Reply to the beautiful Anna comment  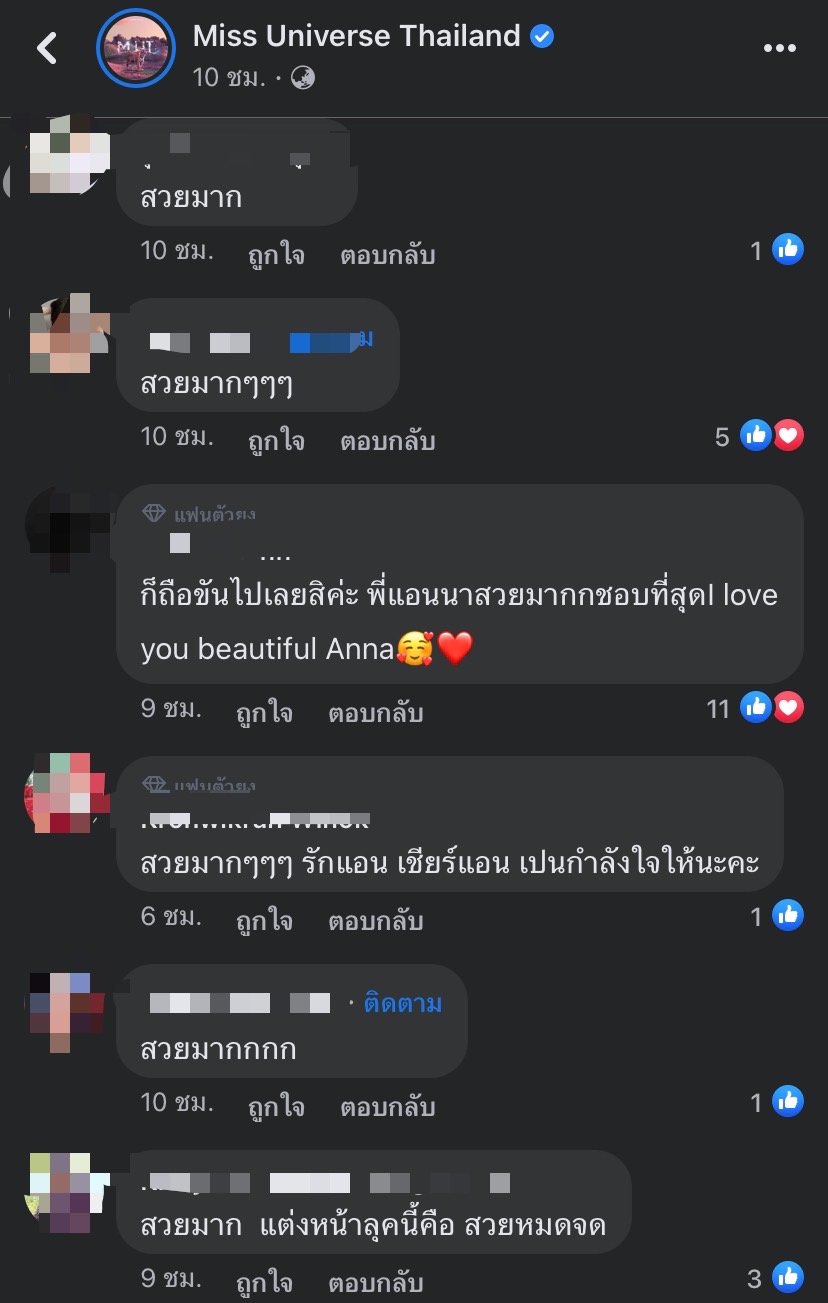pos(376,713)
